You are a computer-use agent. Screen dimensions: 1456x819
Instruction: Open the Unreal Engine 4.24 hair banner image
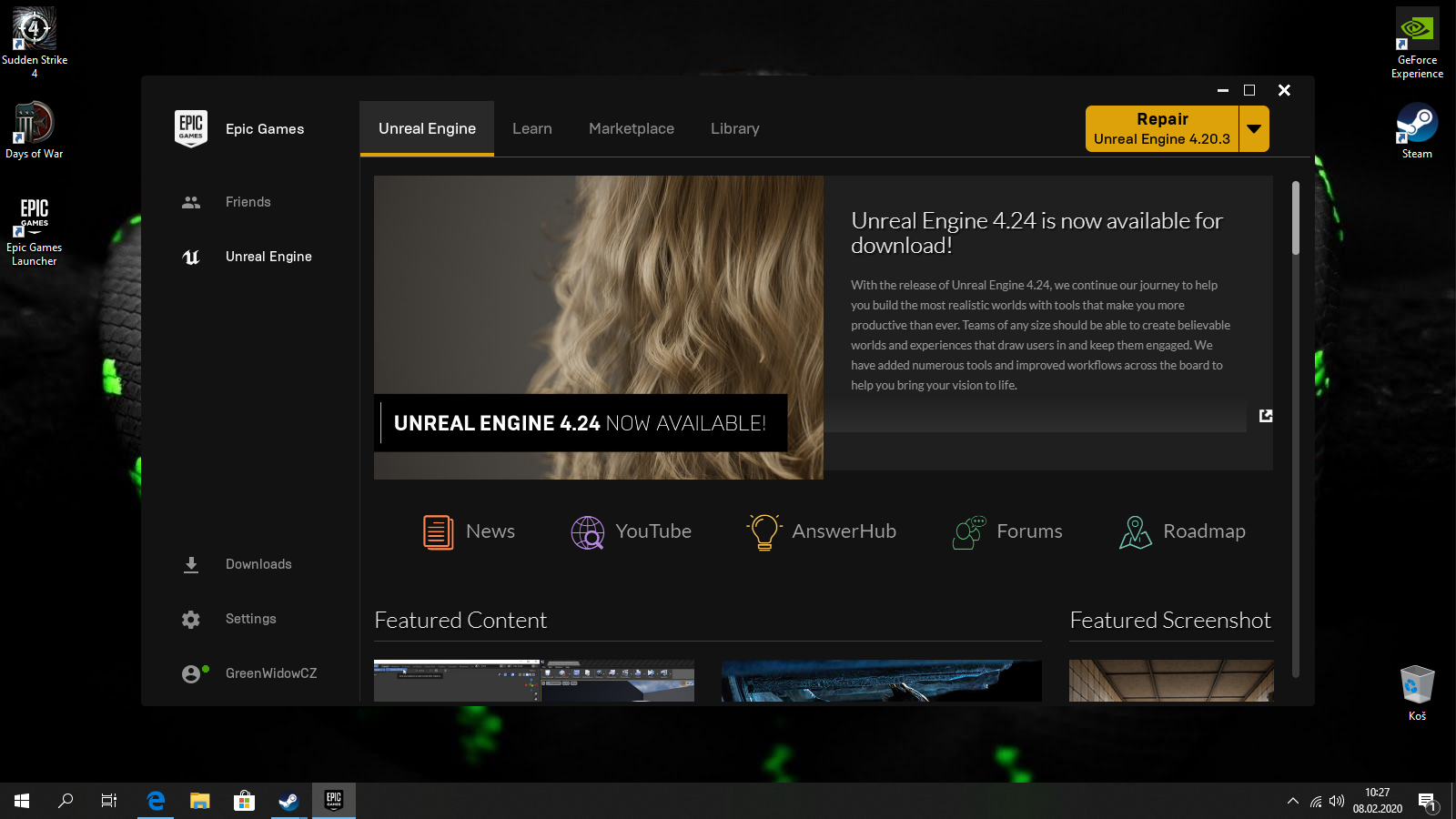(x=599, y=328)
